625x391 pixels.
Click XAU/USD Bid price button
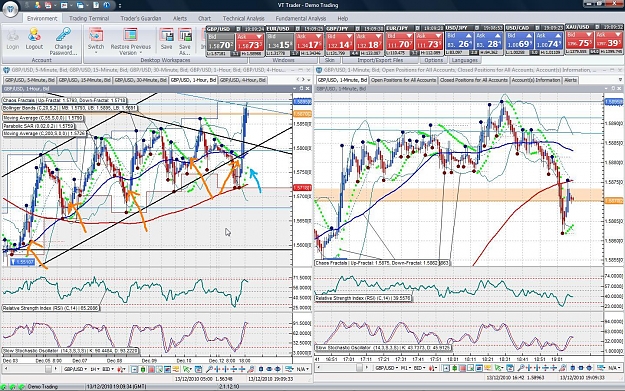[x=579, y=41]
